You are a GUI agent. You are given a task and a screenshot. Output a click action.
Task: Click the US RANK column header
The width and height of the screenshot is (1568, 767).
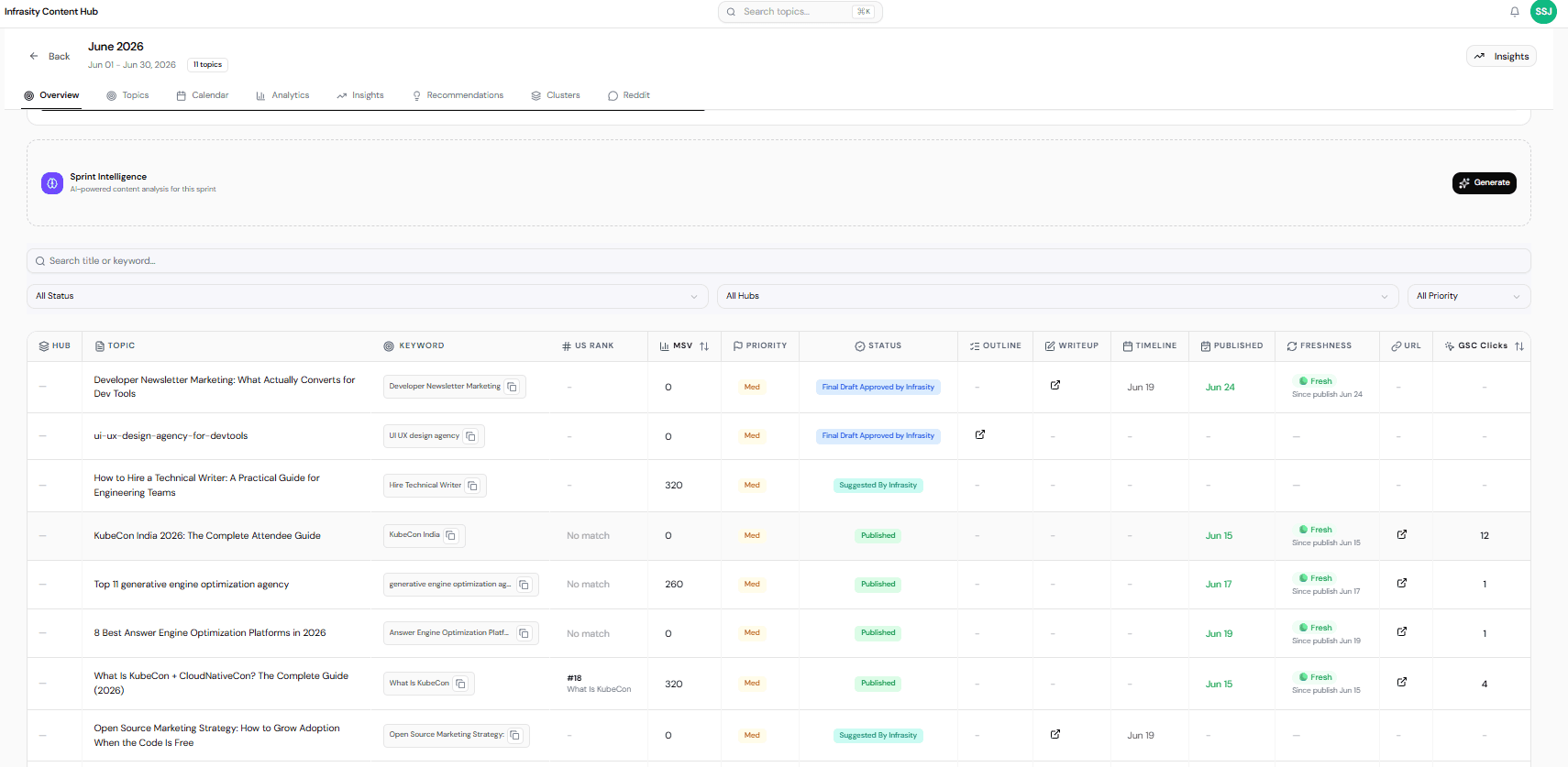point(588,346)
